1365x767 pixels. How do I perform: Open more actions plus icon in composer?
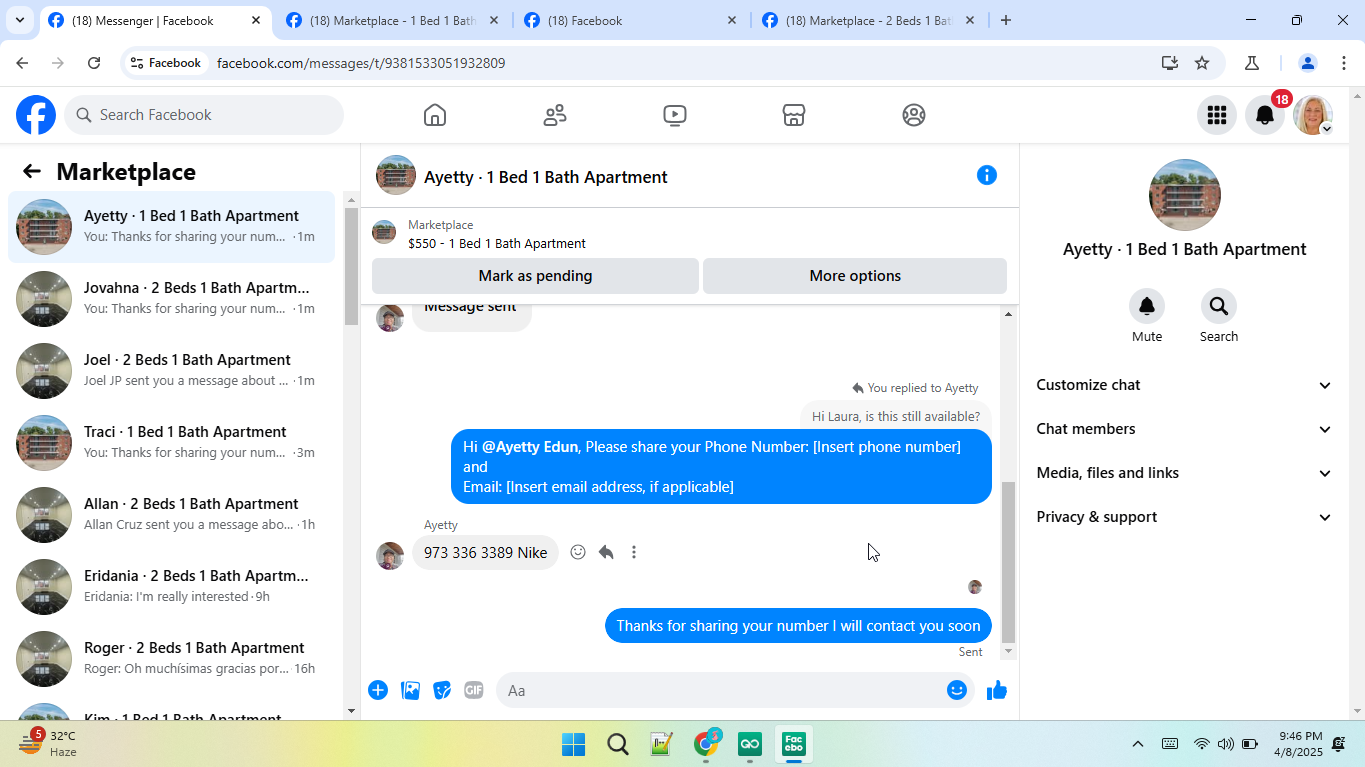point(378,690)
